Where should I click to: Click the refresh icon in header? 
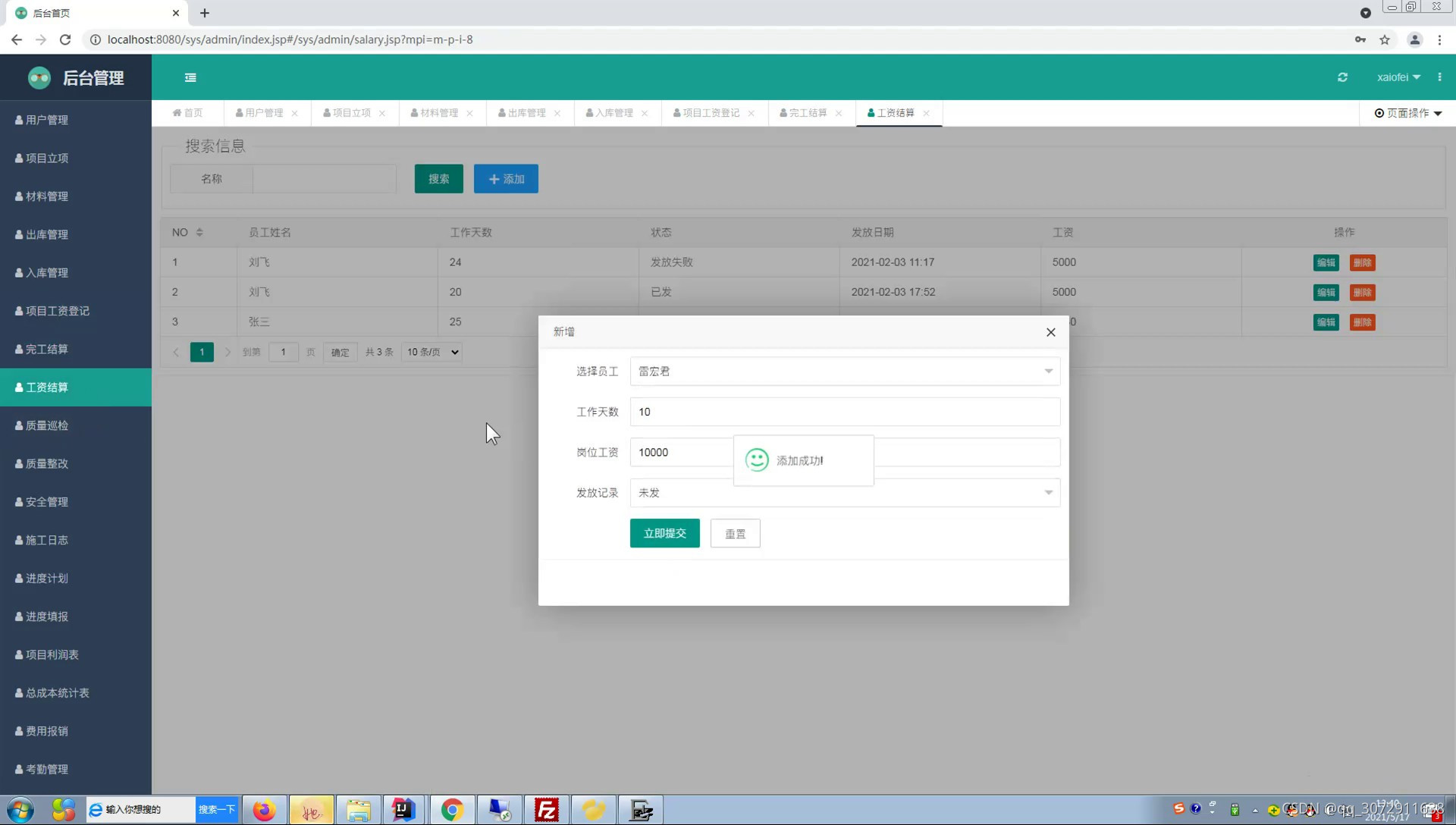(1342, 77)
